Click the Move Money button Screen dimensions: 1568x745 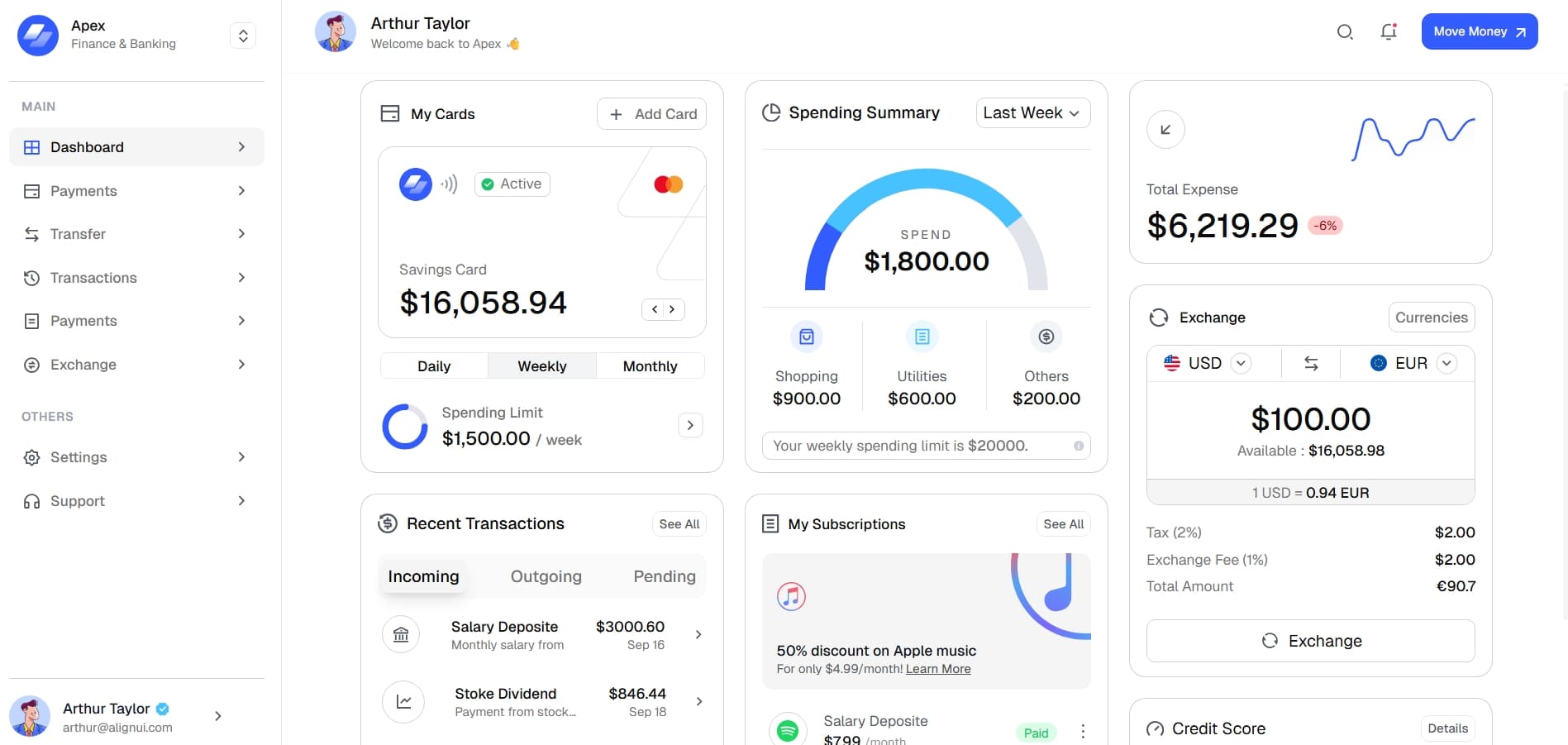(1479, 31)
